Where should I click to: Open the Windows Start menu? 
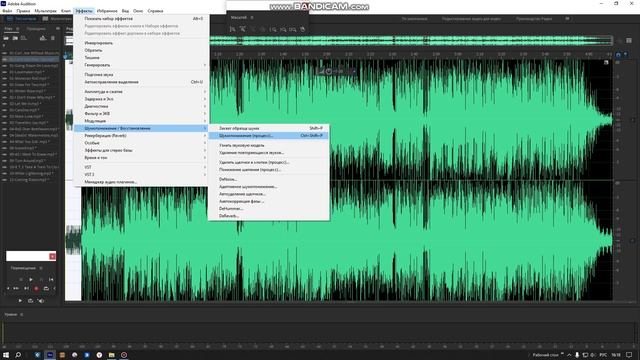click(x=6, y=355)
